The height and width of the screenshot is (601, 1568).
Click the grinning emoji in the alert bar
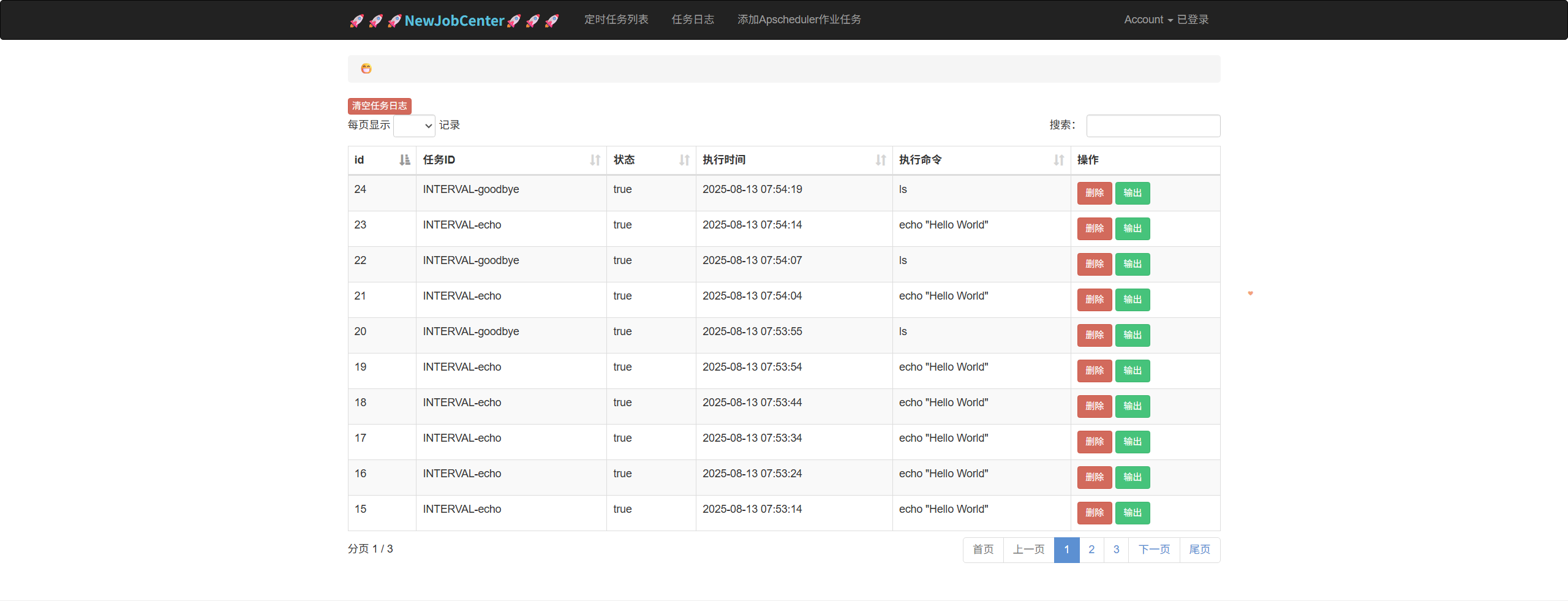point(366,69)
